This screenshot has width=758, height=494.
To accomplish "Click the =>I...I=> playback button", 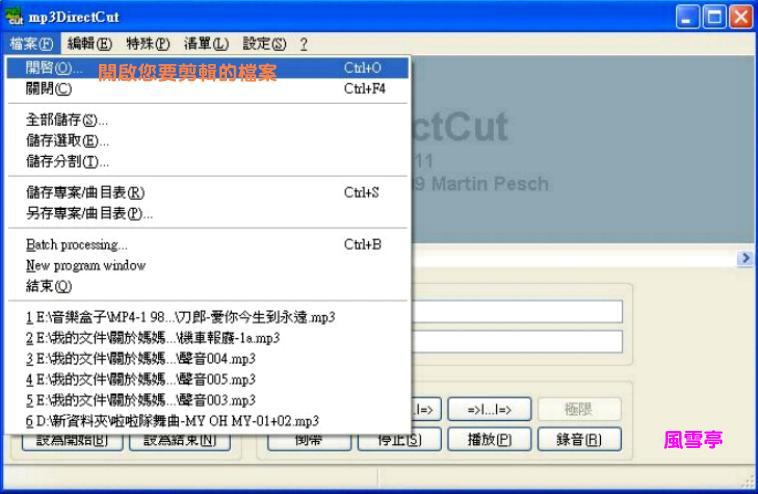I will [x=489, y=409].
